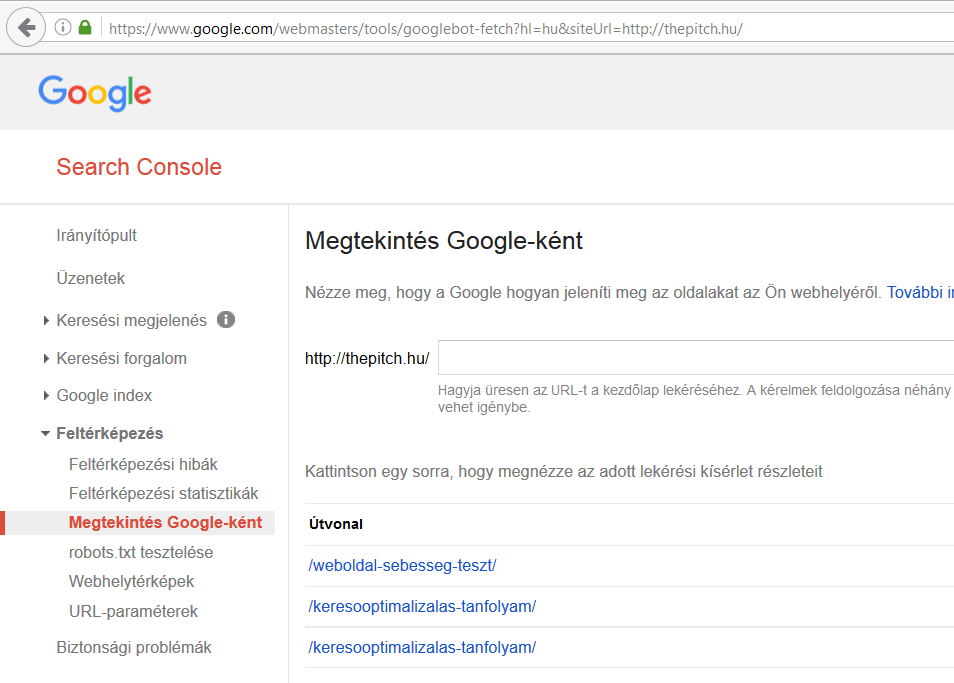Open Irányítópult in the sidebar

tap(96, 235)
